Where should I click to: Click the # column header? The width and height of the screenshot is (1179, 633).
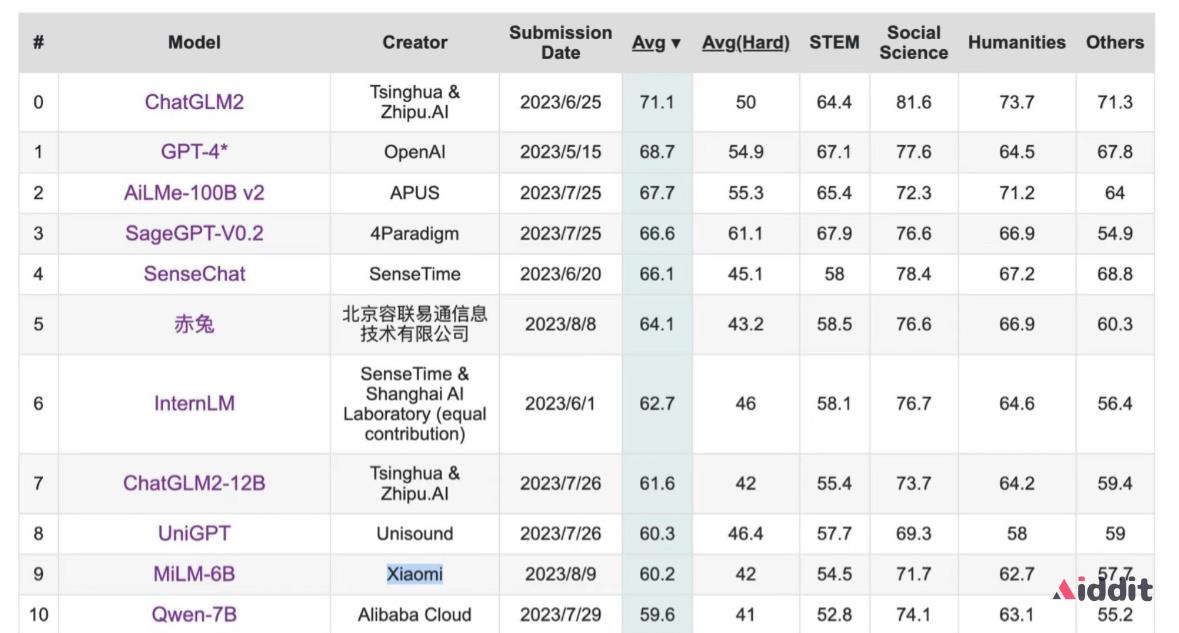point(38,43)
